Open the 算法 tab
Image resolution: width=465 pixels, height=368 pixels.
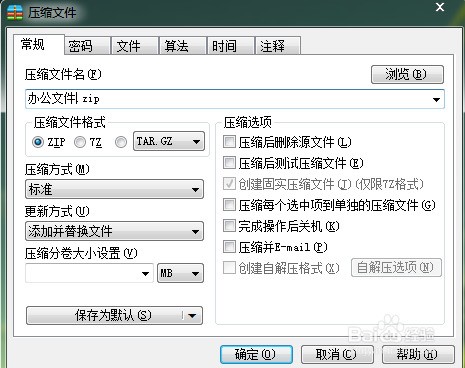pyautogui.click(x=183, y=46)
